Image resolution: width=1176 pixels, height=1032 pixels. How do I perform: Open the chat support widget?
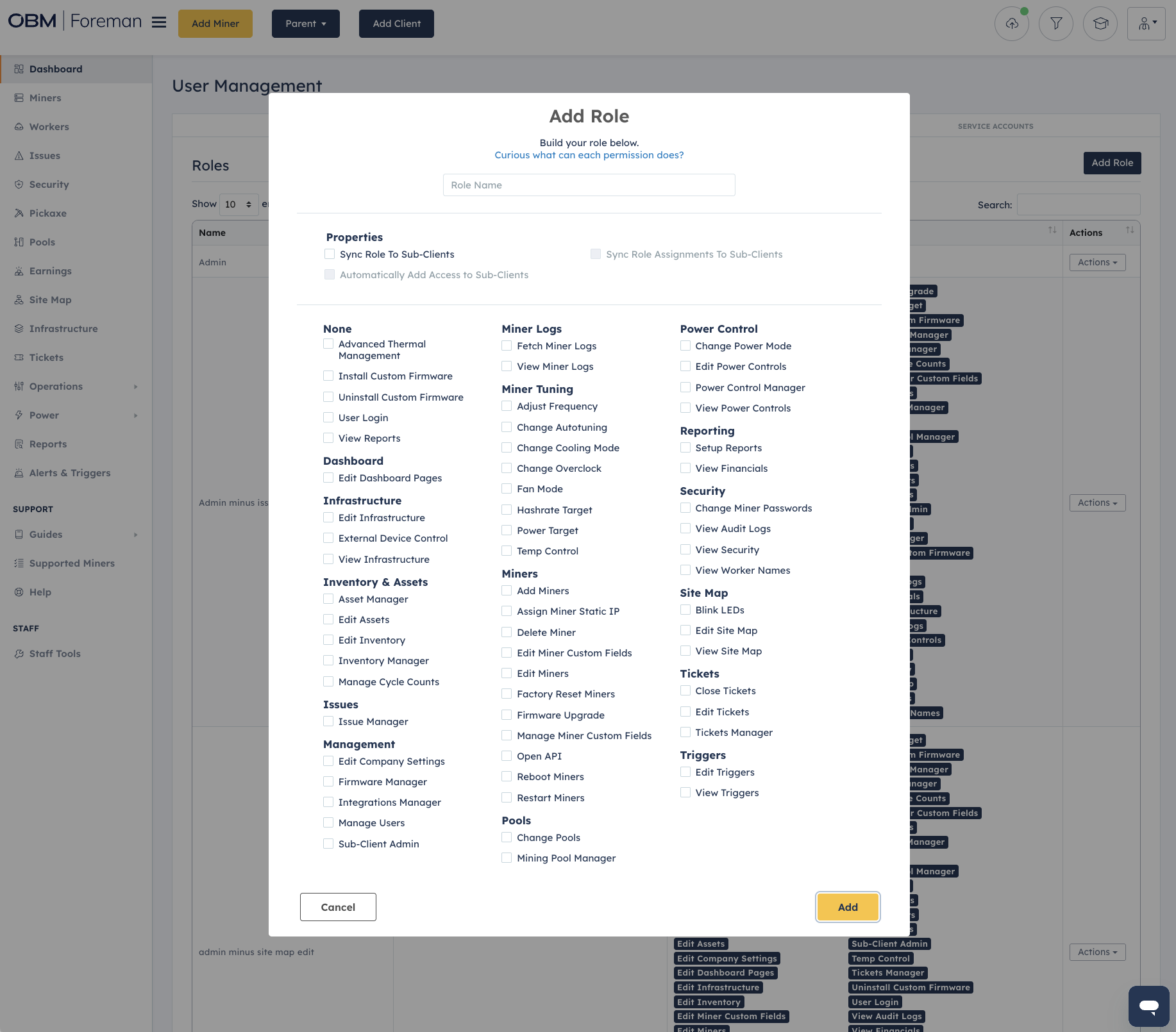tap(1149, 1006)
